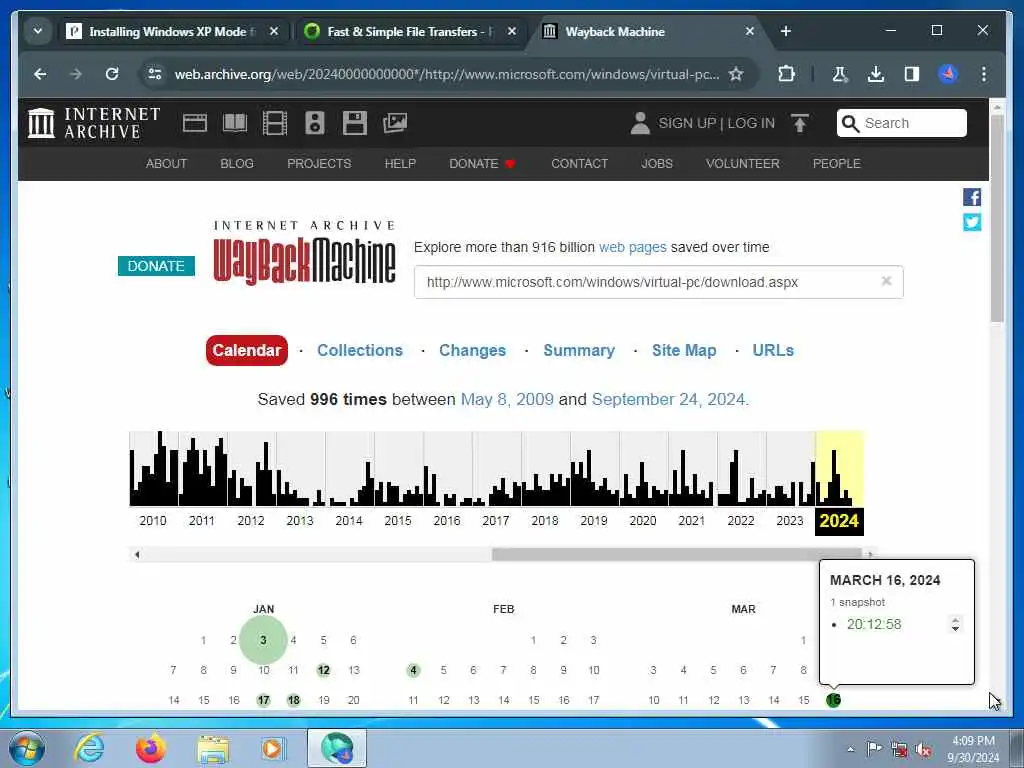This screenshot has width=1024, height=768.
Task: Open the Windows Start button
Action: tap(27, 748)
